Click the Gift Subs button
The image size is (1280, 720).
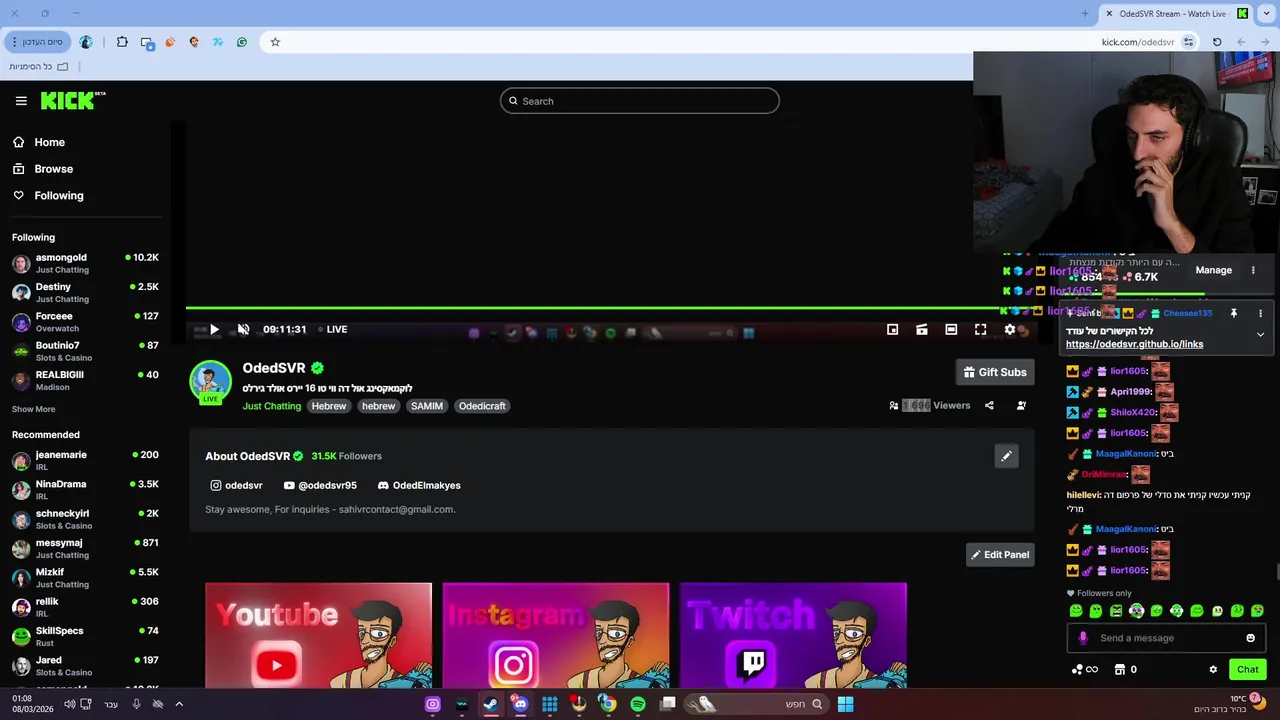pos(995,372)
